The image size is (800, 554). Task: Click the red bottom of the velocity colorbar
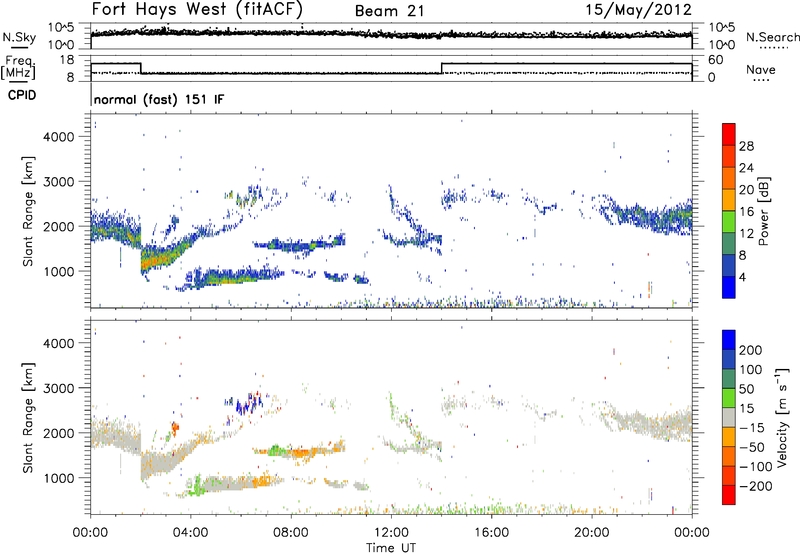[x=729, y=496]
